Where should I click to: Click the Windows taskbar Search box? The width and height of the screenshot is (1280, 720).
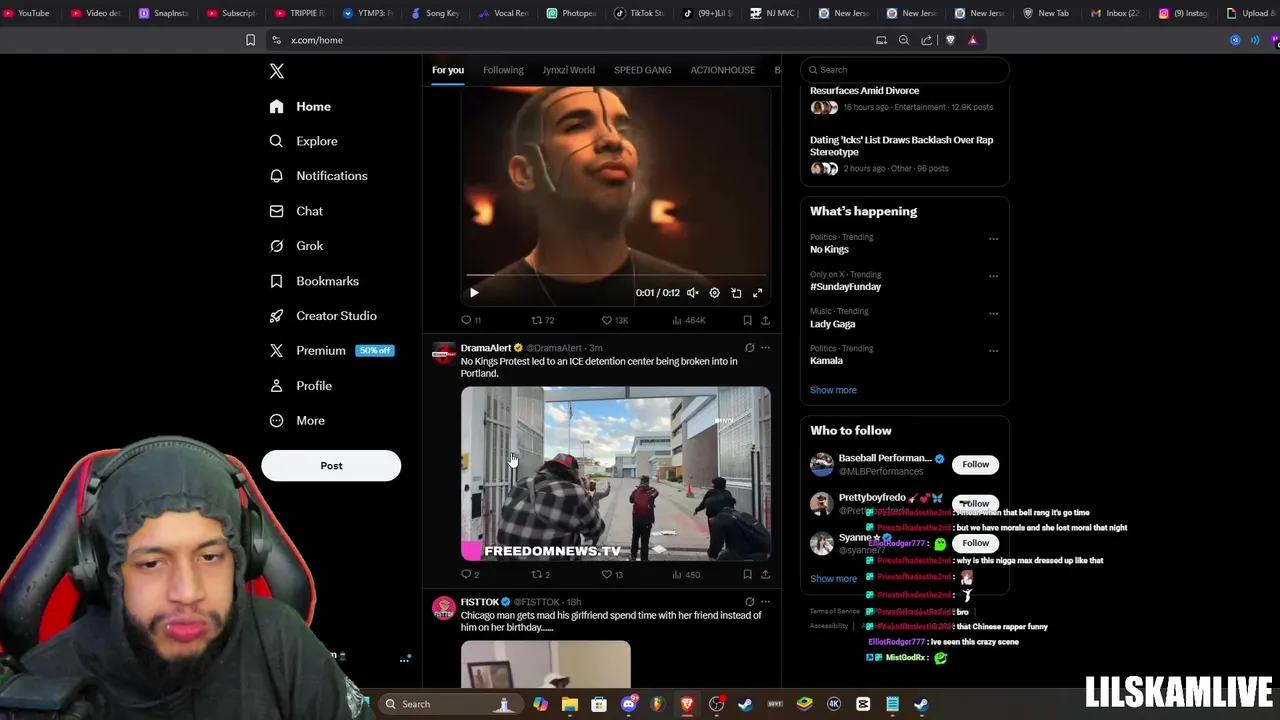point(449,704)
